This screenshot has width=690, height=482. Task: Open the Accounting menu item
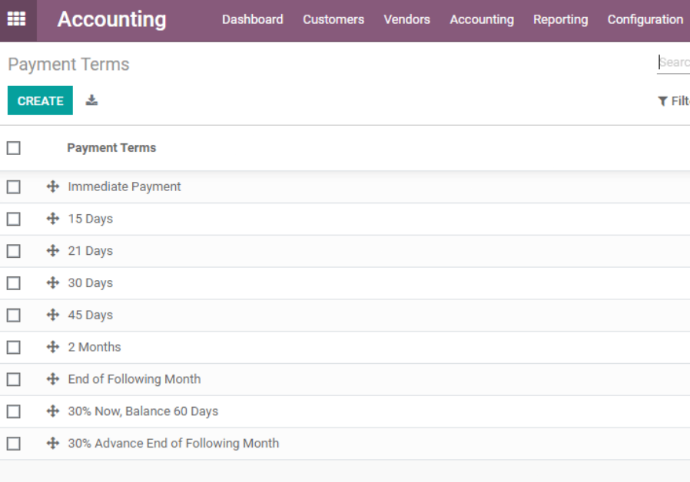click(482, 19)
